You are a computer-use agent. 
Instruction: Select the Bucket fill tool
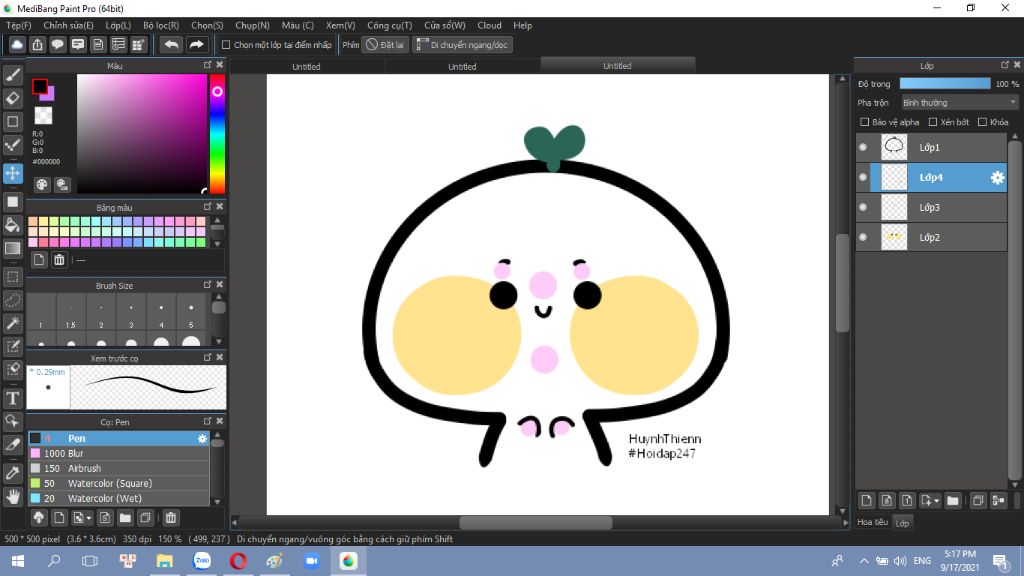point(12,225)
